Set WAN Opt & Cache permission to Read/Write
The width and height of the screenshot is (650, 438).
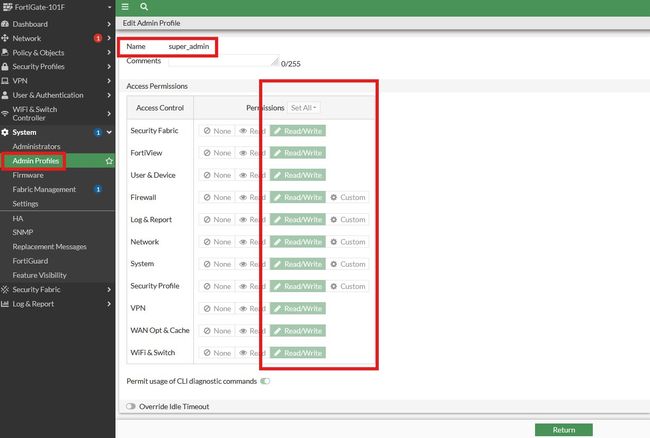click(x=298, y=331)
